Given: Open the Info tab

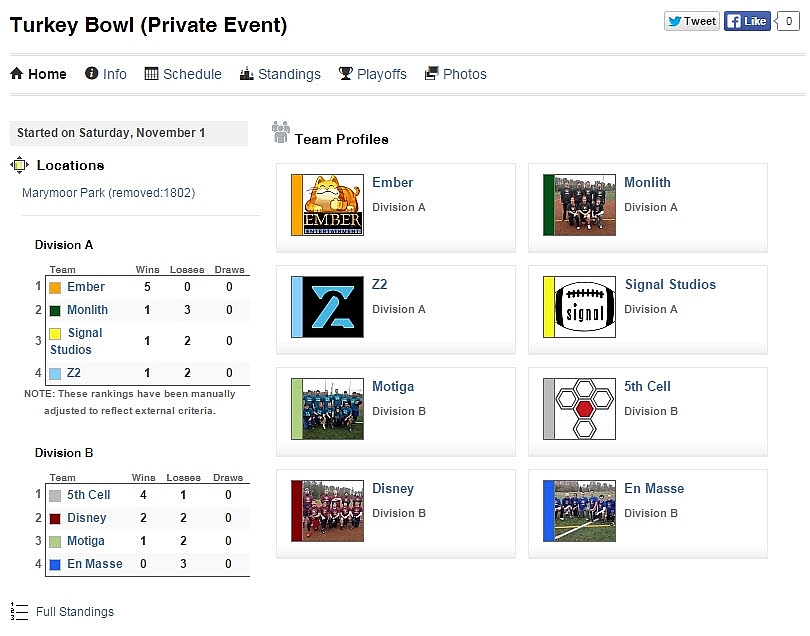Looking at the screenshot, I should tap(106, 74).
